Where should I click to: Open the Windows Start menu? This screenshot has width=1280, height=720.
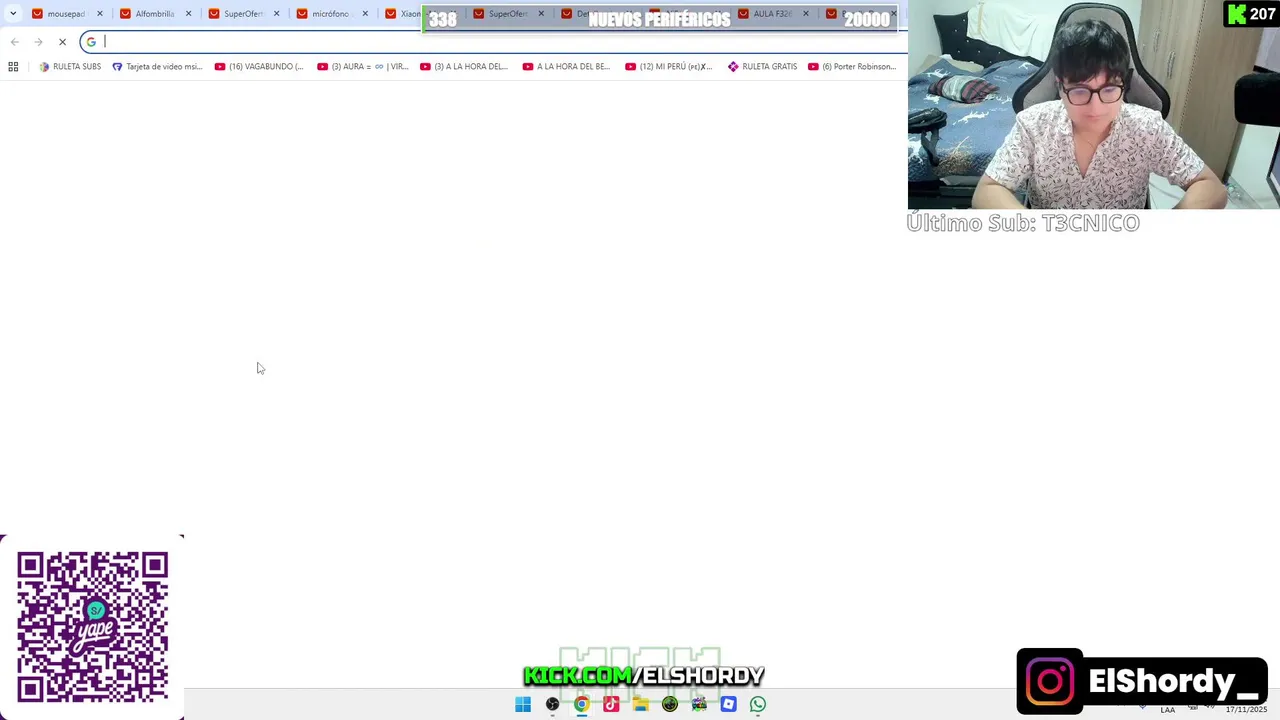click(523, 705)
